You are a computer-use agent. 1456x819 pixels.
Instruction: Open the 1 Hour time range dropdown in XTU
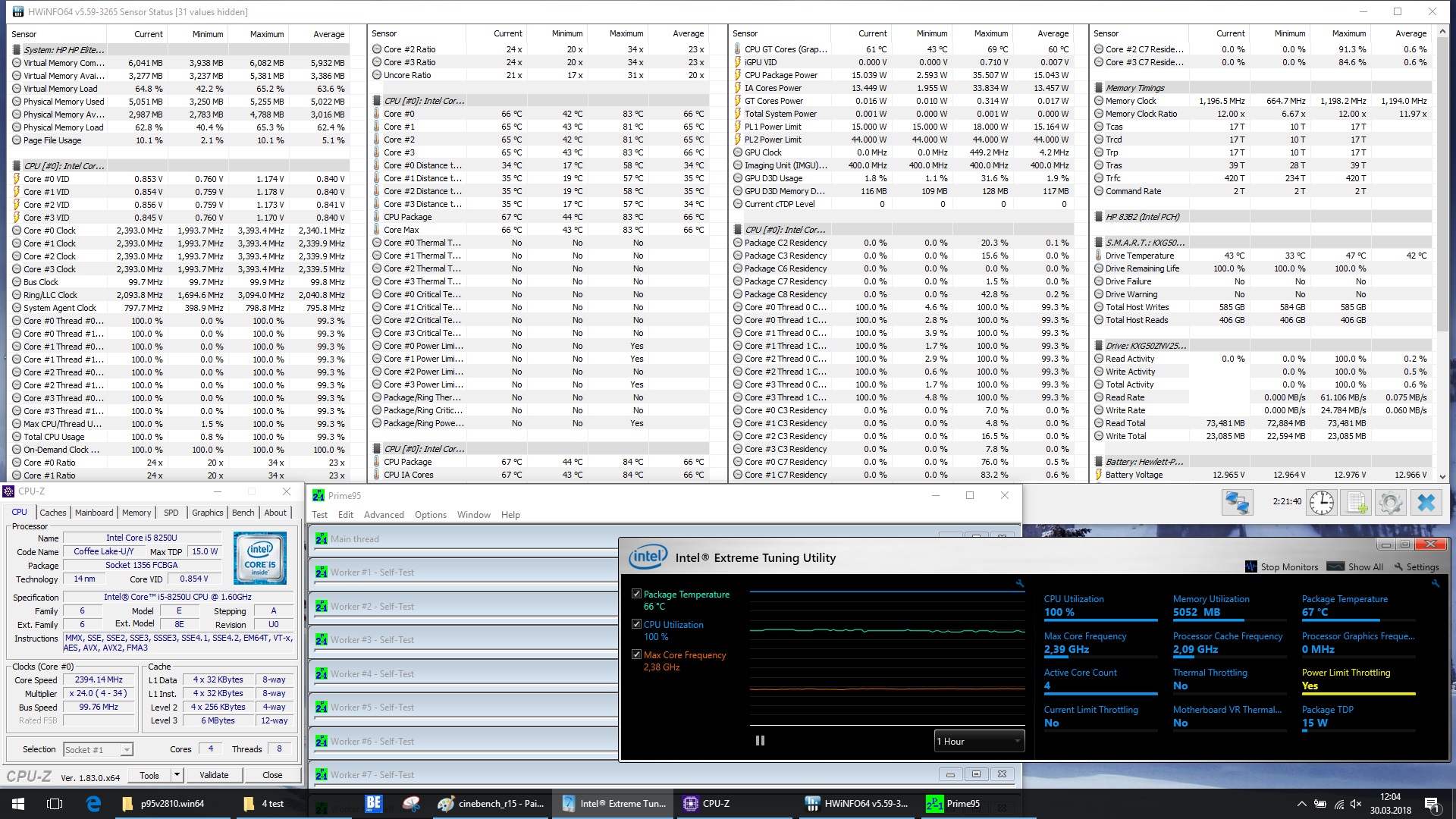979,741
